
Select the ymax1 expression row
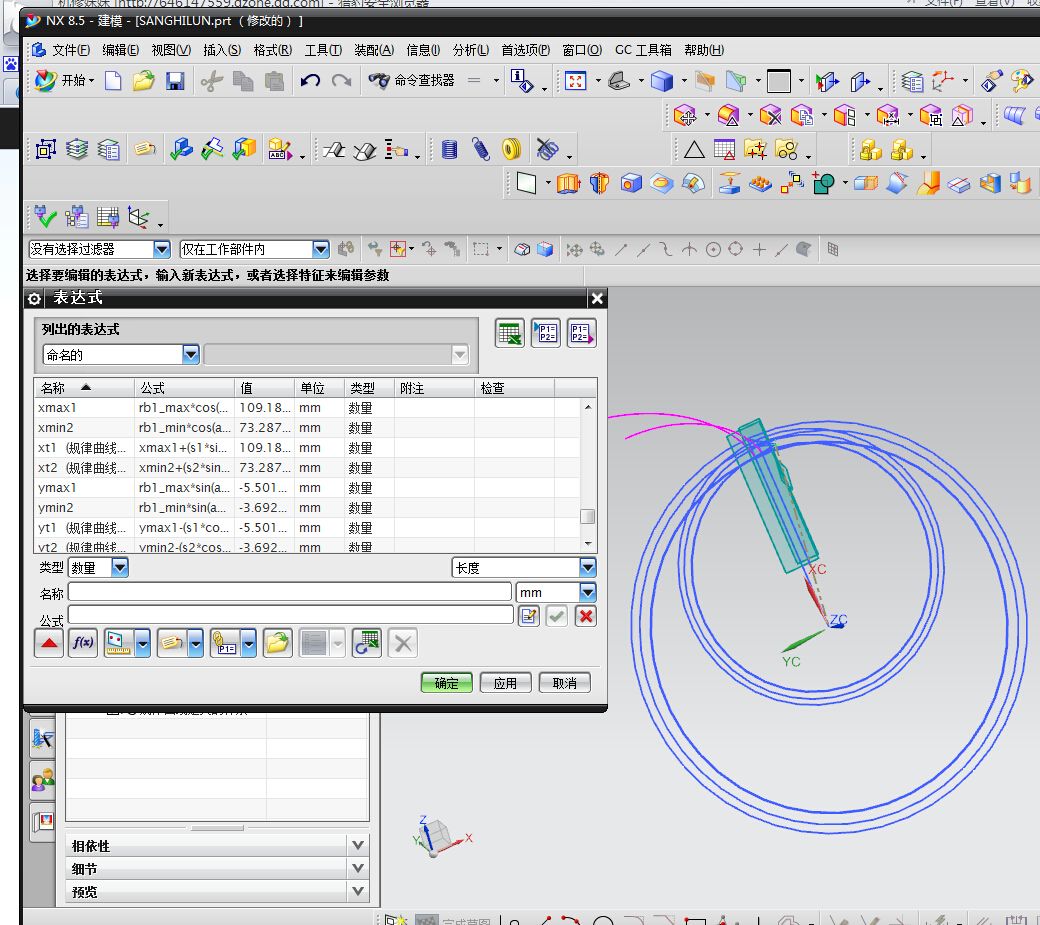coord(308,487)
